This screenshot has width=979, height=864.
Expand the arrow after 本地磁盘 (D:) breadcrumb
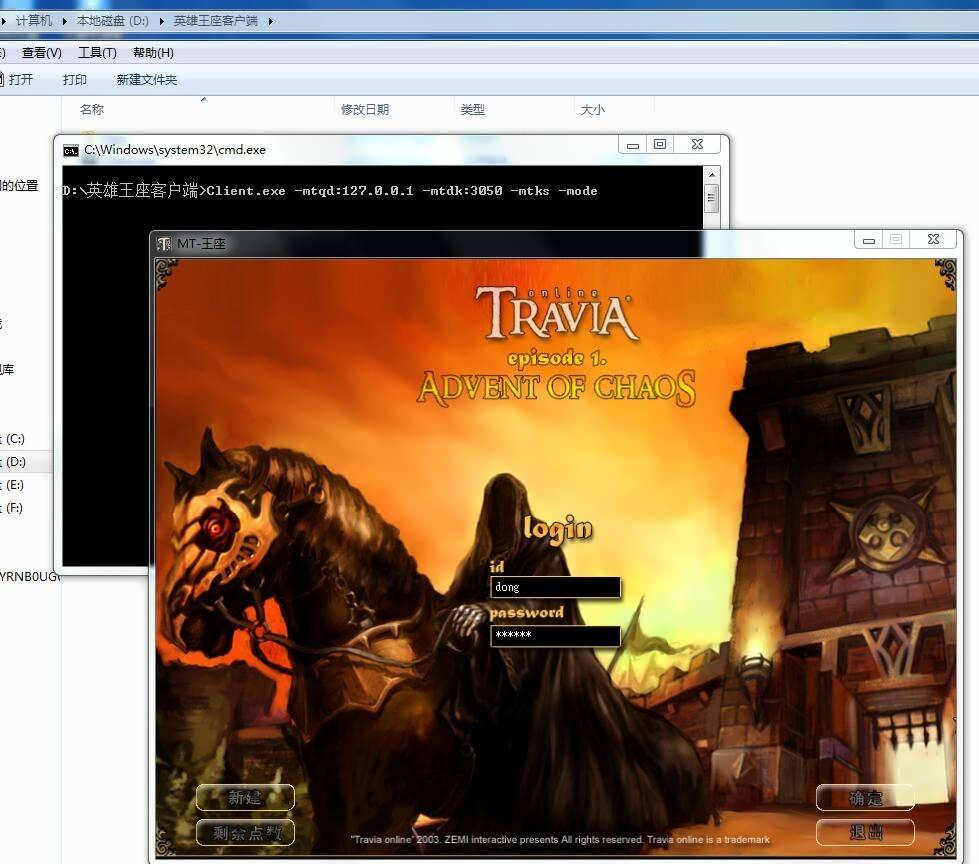pyautogui.click(x=164, y=20)
